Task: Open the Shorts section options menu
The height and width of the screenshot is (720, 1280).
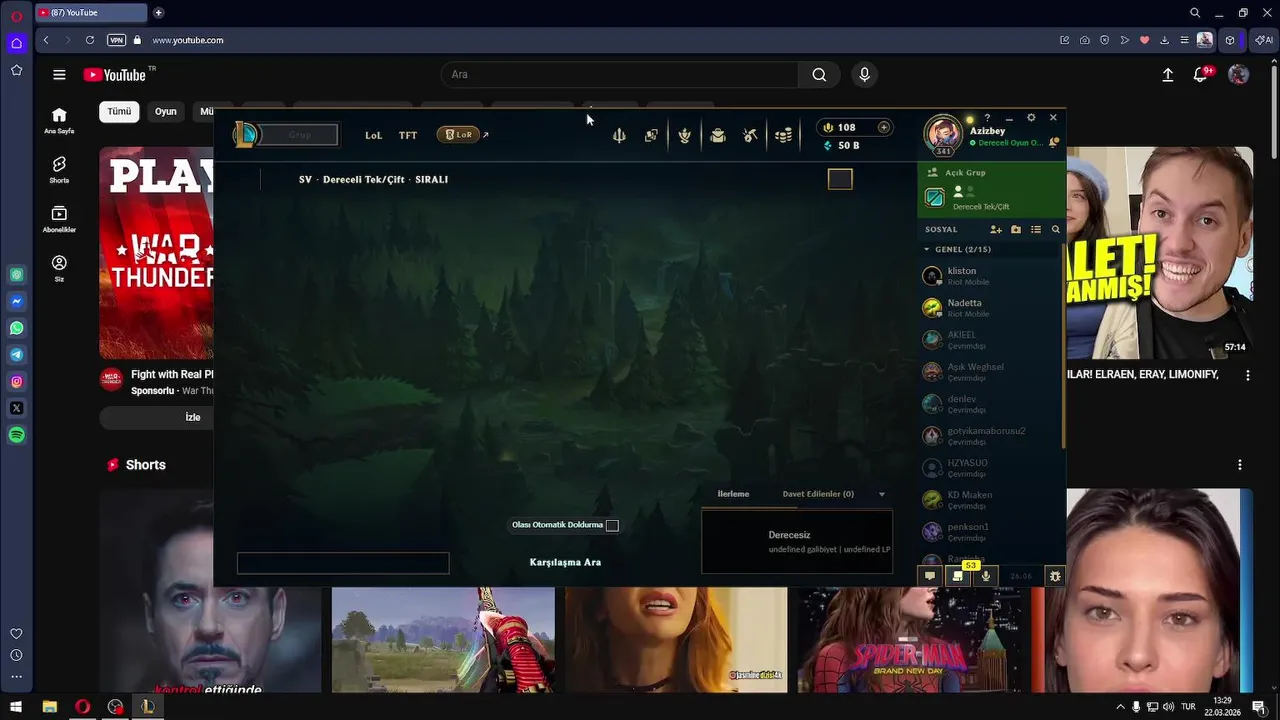Action: (1240, 465)
